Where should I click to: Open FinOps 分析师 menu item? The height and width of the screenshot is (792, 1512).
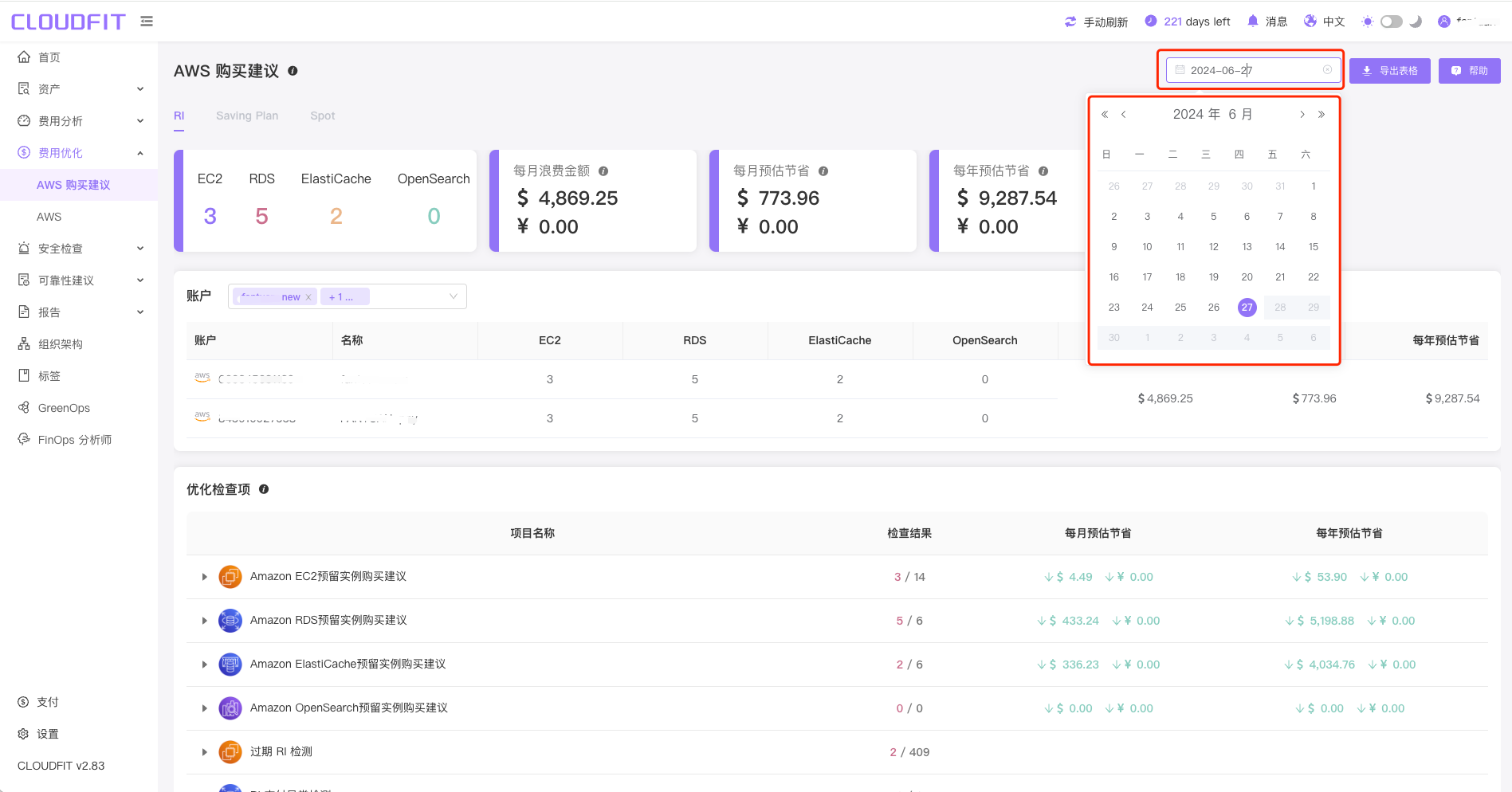[79, 440]
